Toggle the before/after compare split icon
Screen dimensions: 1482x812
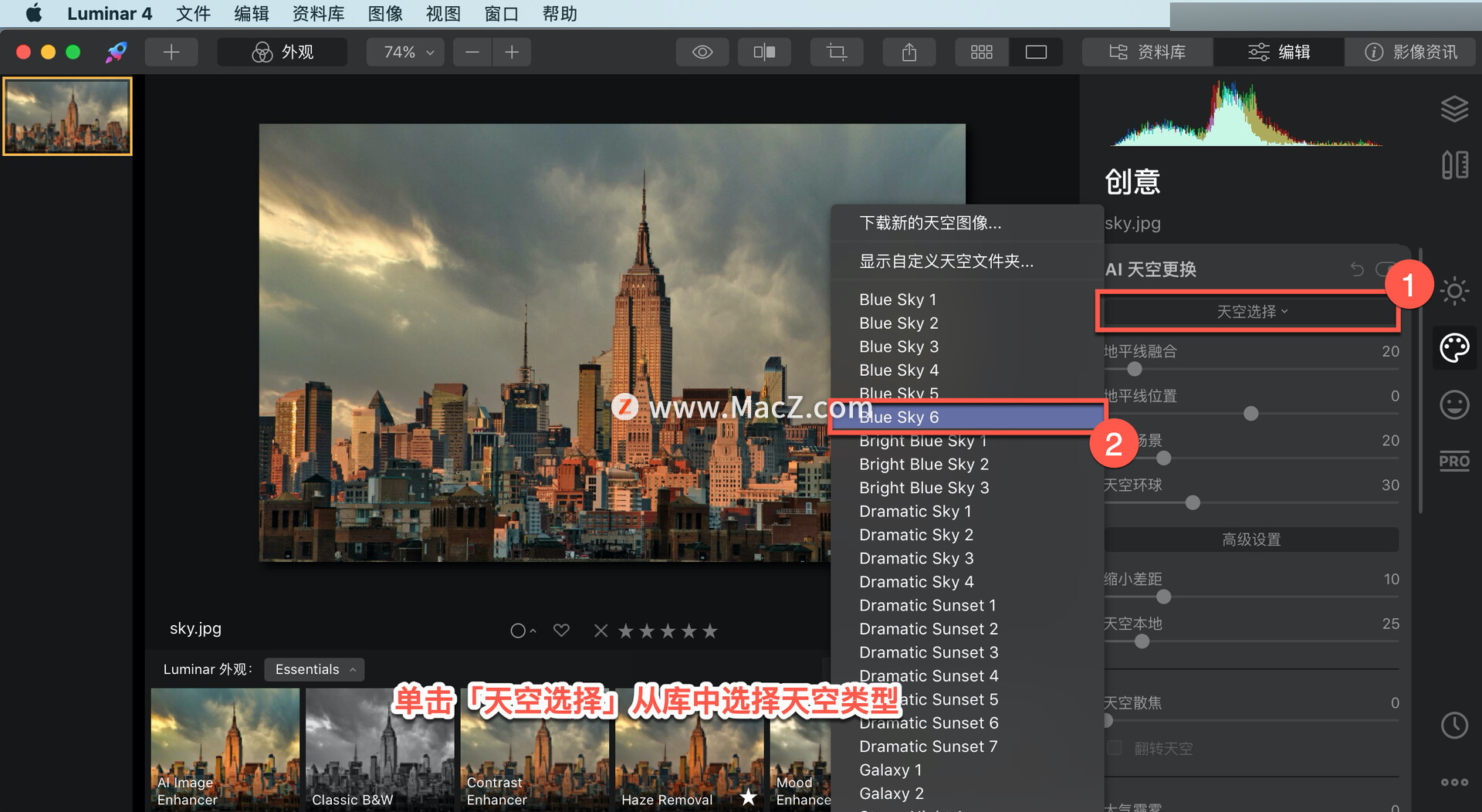(x=764, y=52)
